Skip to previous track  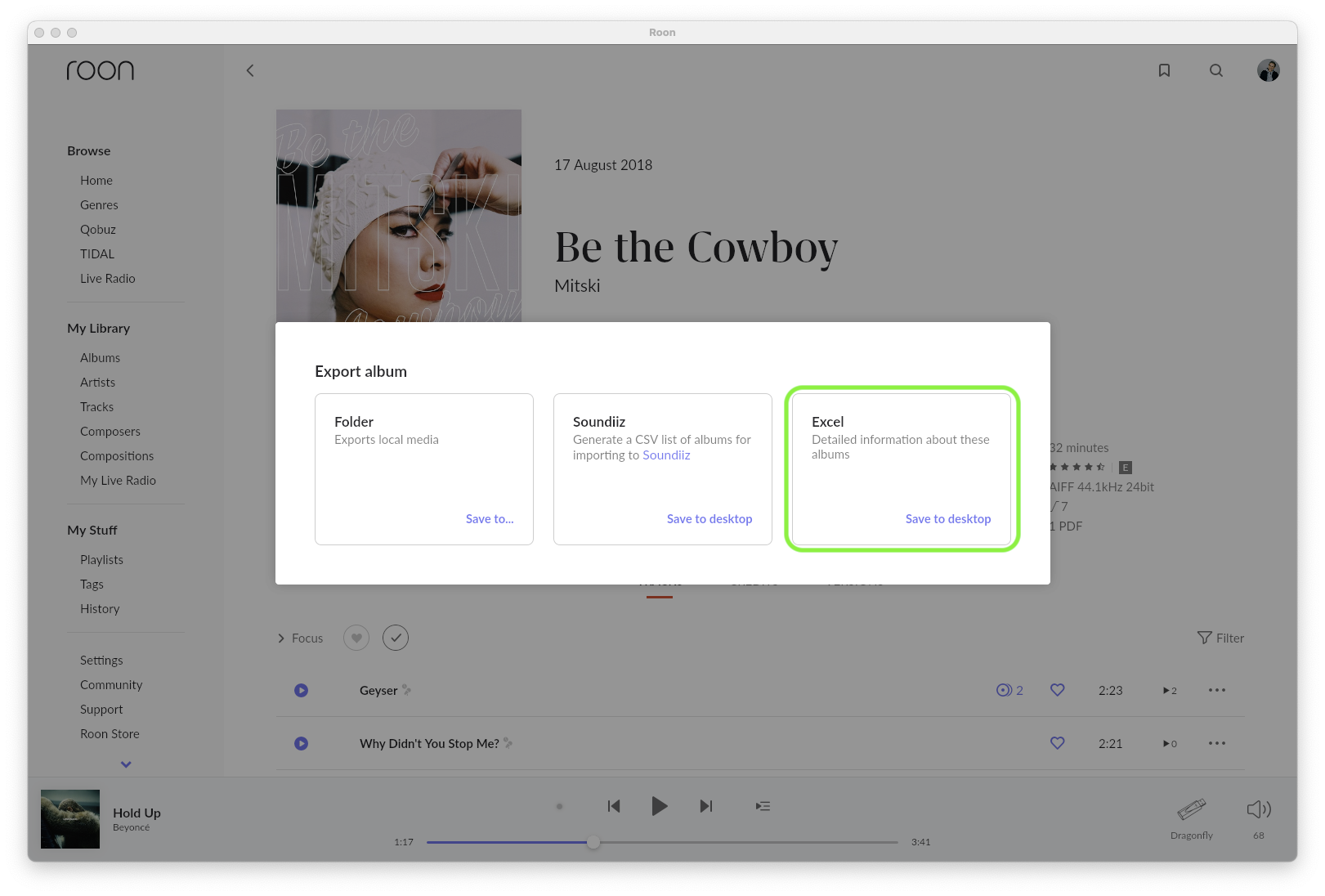[614, 806]
